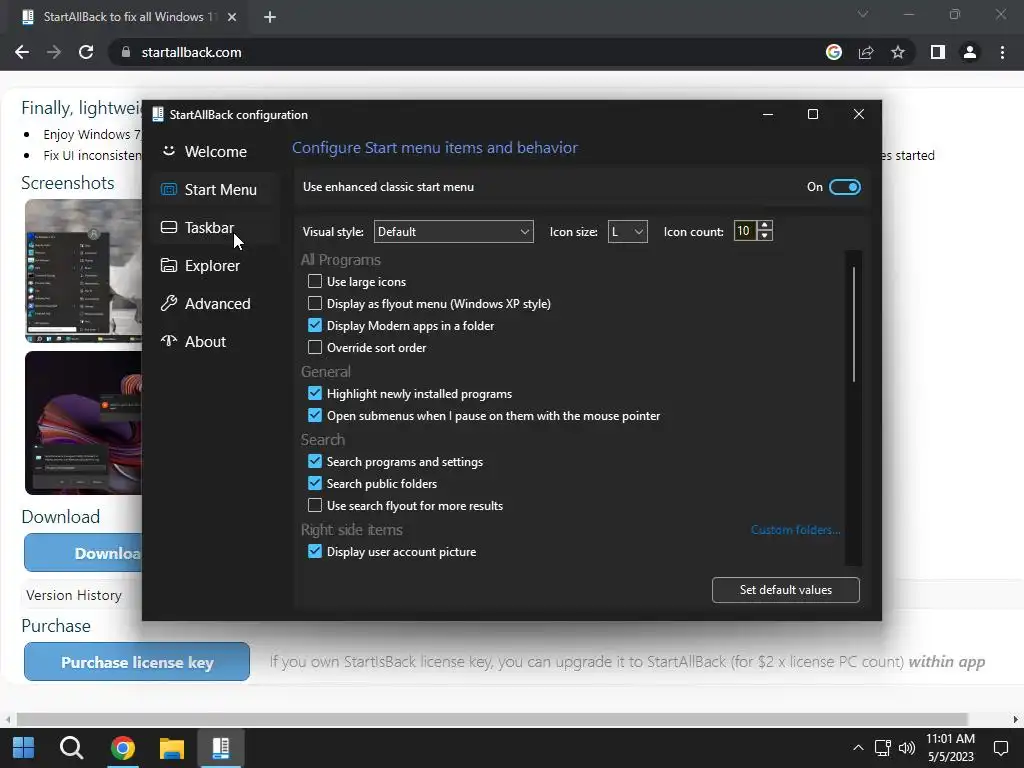
Task: Click the settings list vertical scrollbar
Action: pyautogui.click(x=854, y=323)
